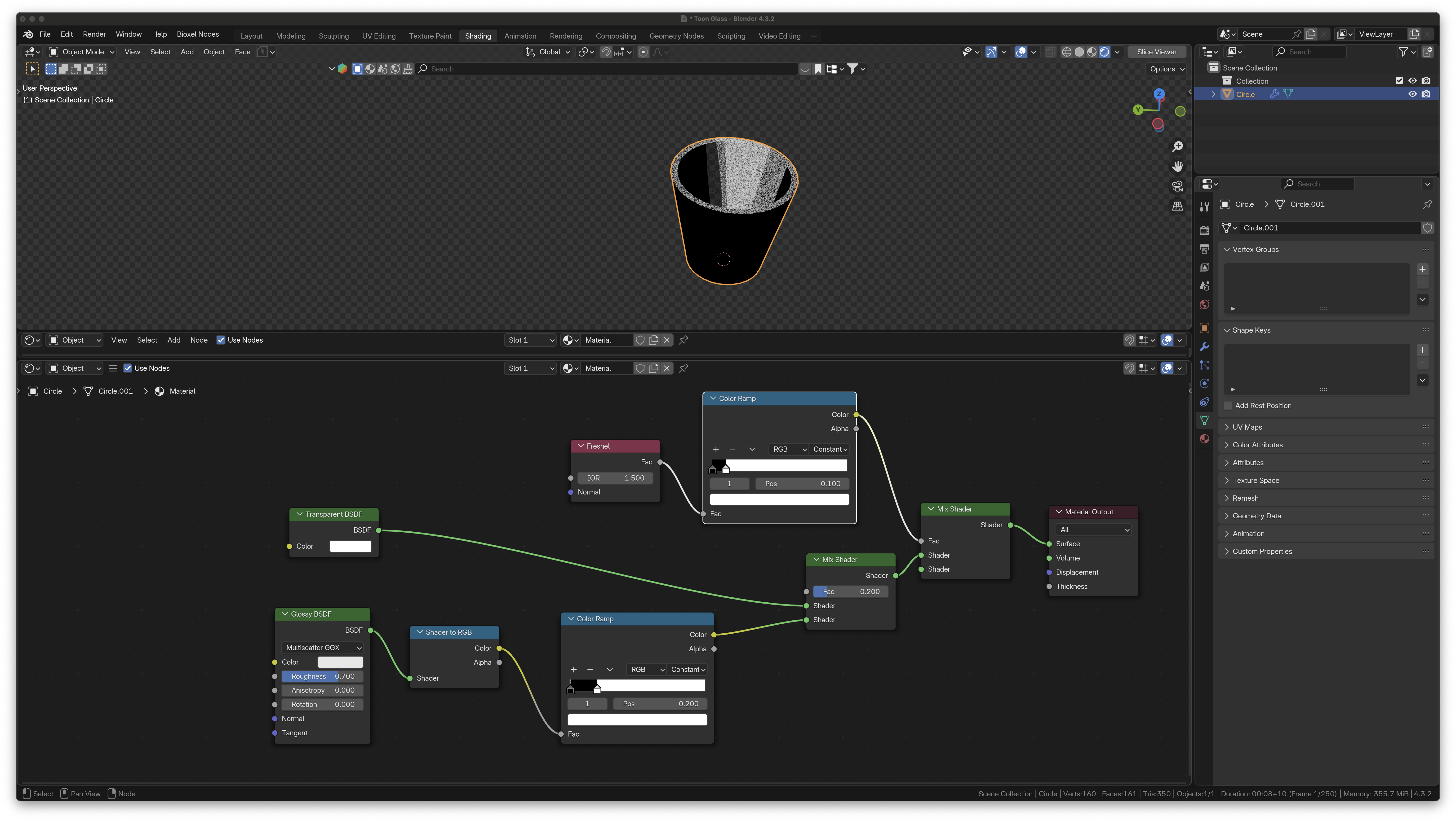The image size is (1456, 821).
Task: Open the Tool properties tab icon
Action: tap(1204, 207)
